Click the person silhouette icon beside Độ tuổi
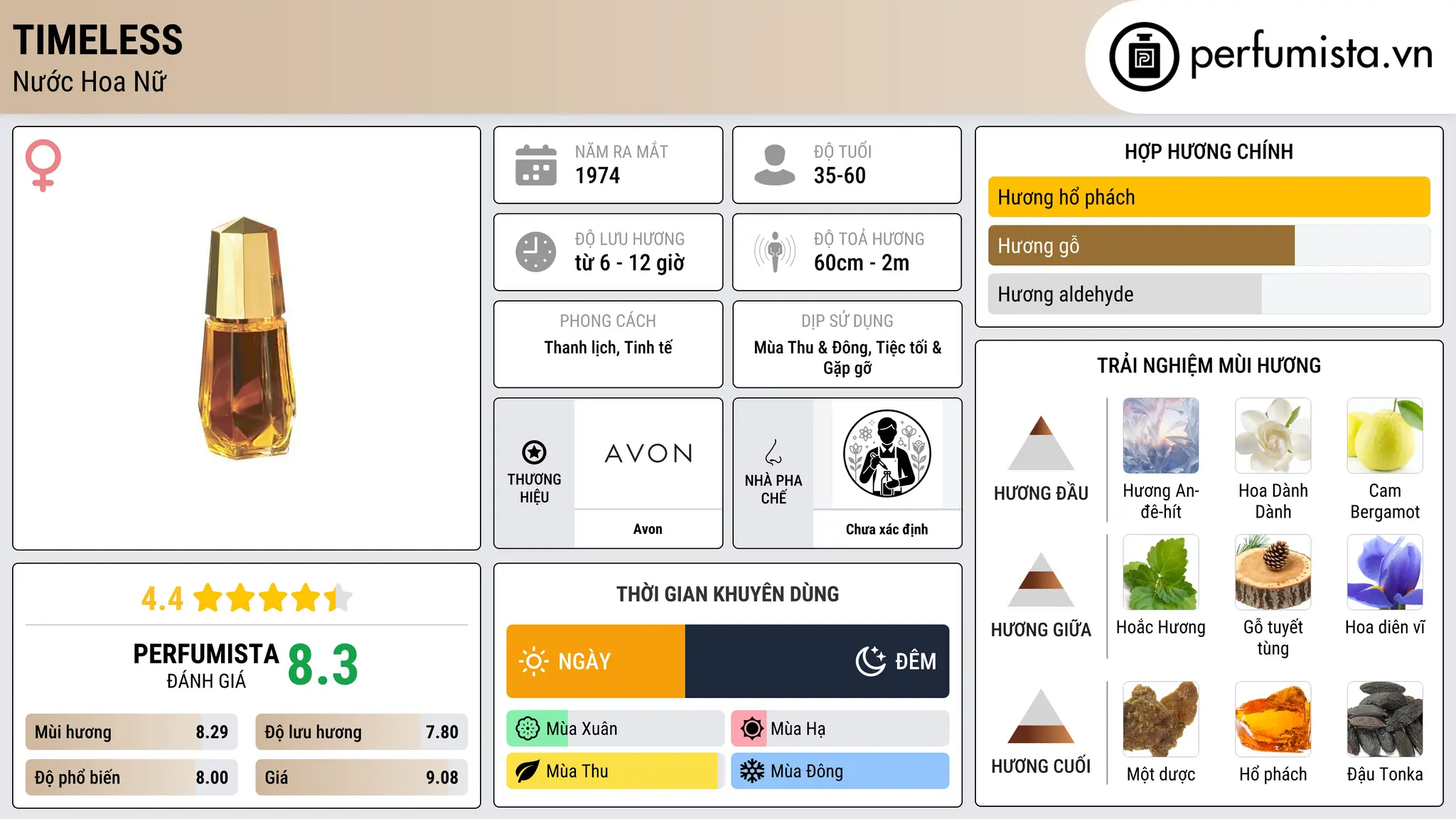The height and width of the screenshot is (819, 1456). (x=774, y=165)
